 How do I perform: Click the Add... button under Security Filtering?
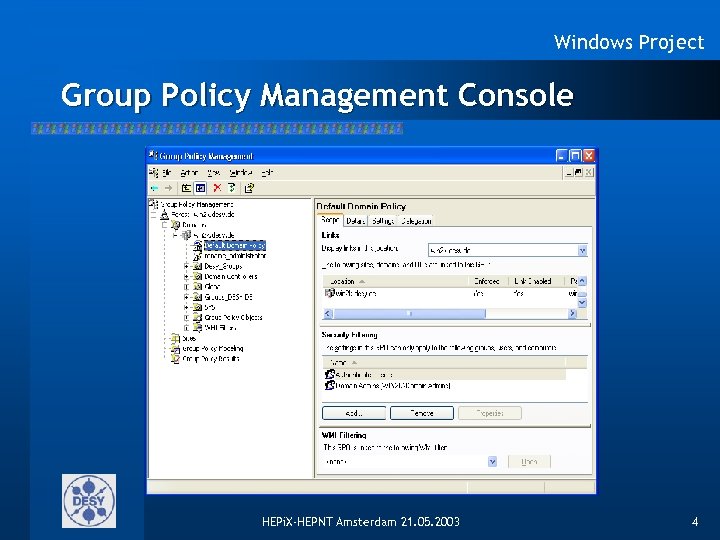tap(354, 413)
